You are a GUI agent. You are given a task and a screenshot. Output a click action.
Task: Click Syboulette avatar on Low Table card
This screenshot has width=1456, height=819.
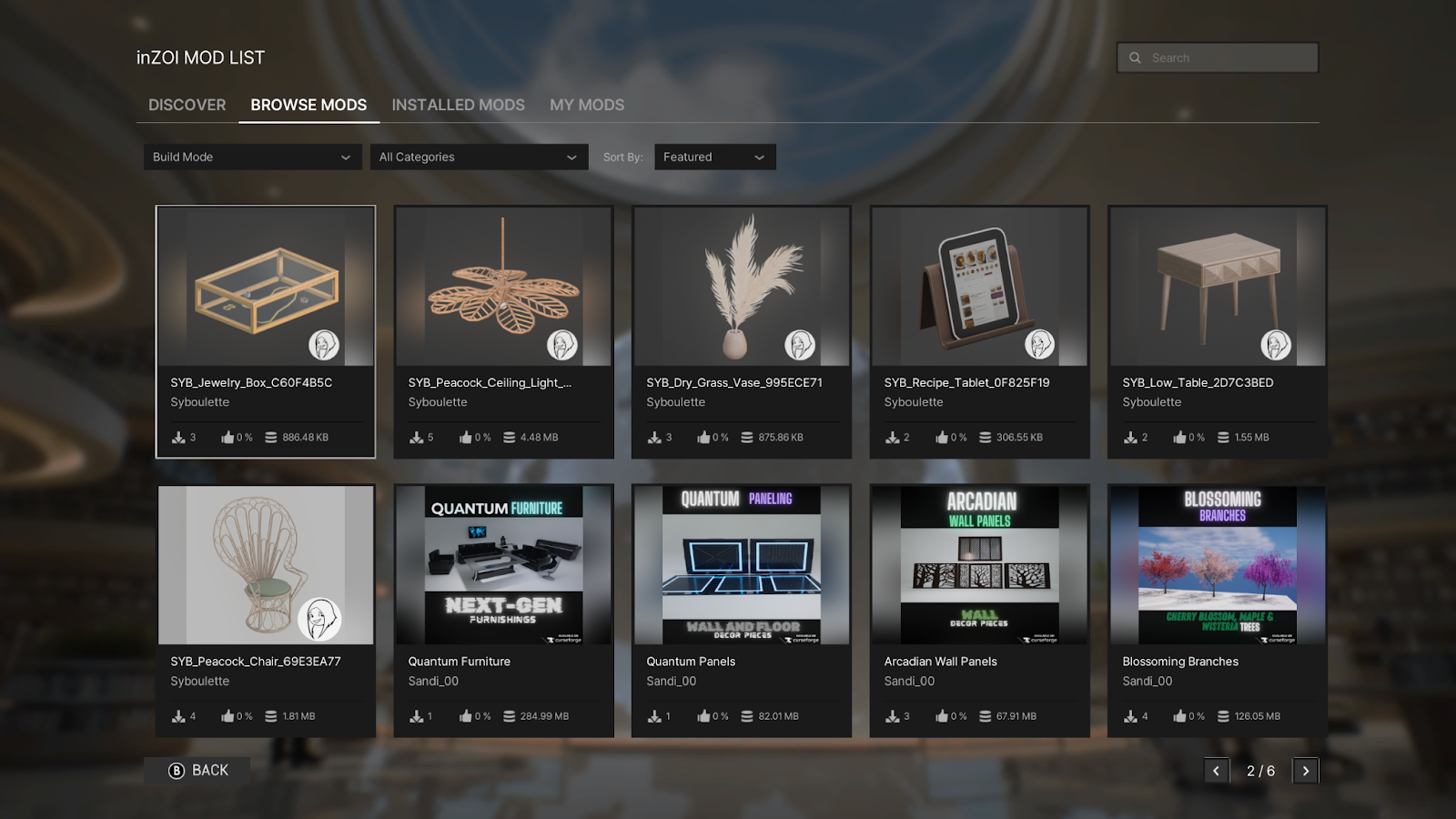1276,345
